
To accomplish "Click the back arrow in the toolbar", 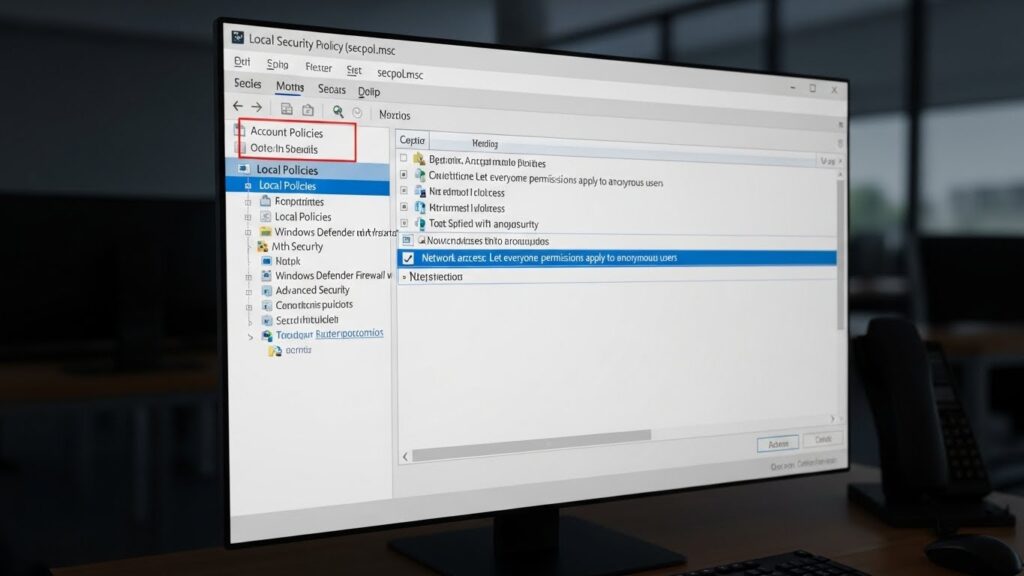I will click(x=238, y=107).
